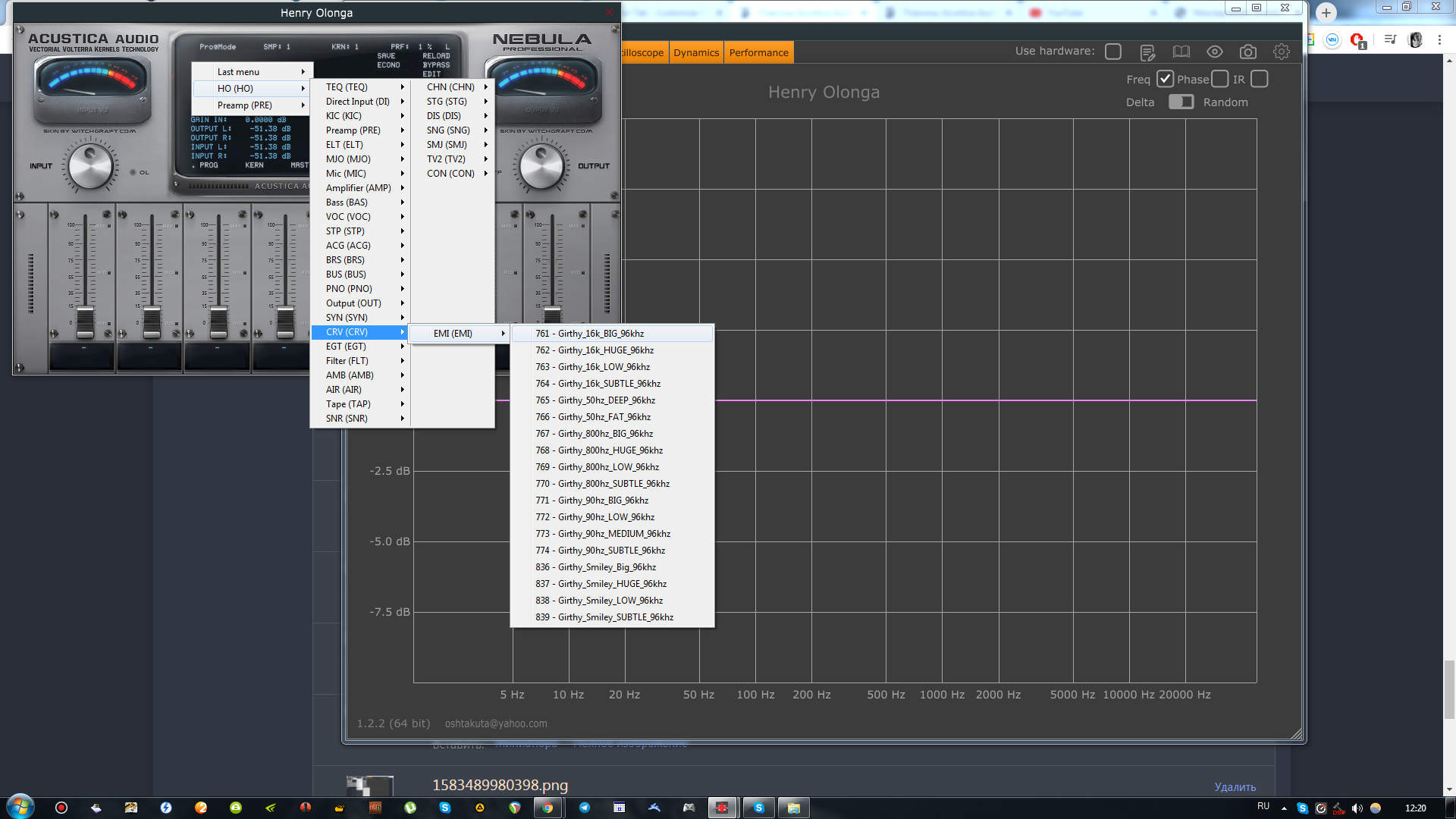The image size is (1456, 819).
Task: Click the Удалить link
Action: point(1235,787)
